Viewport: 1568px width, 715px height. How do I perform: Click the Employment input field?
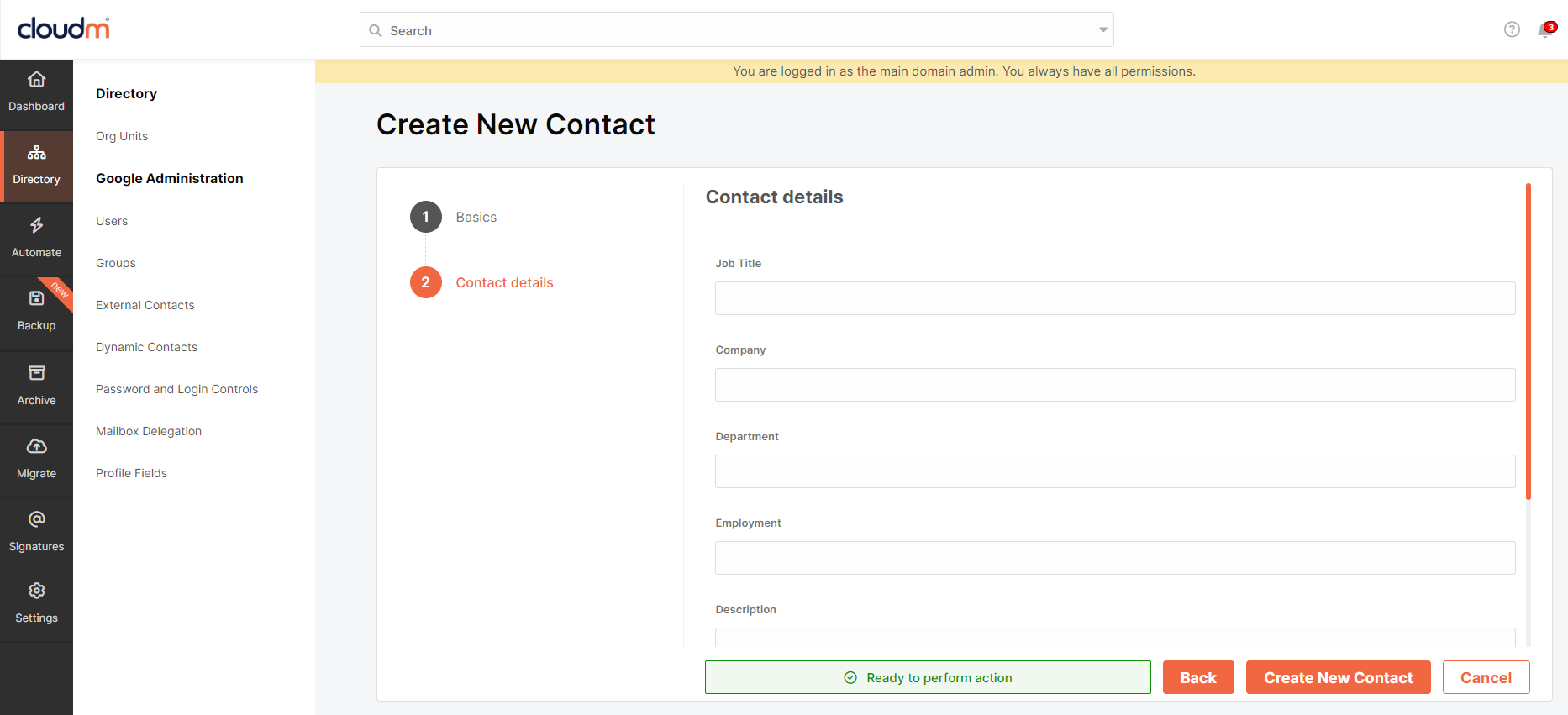pos(1115,558)
